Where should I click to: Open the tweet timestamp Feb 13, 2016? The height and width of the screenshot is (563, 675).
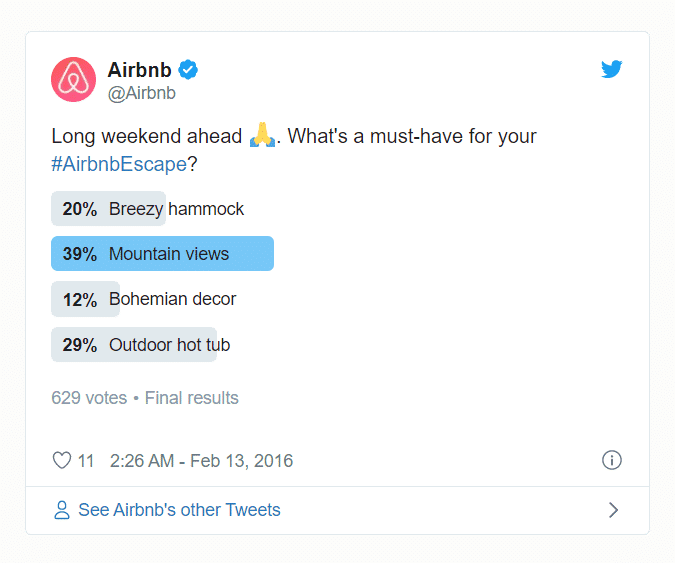click(x=201, y=461)
